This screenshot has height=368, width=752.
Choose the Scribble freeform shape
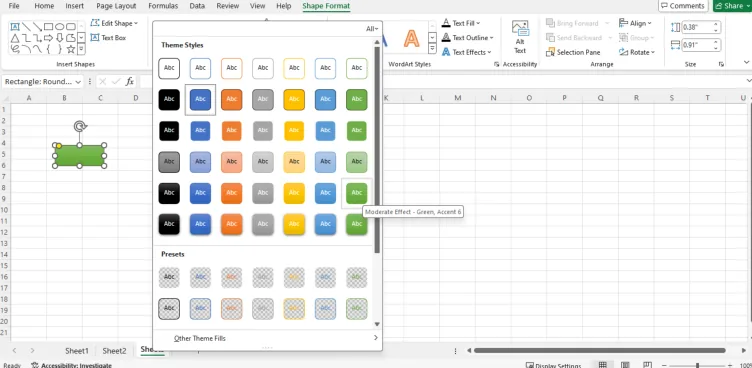click(15, 49)
